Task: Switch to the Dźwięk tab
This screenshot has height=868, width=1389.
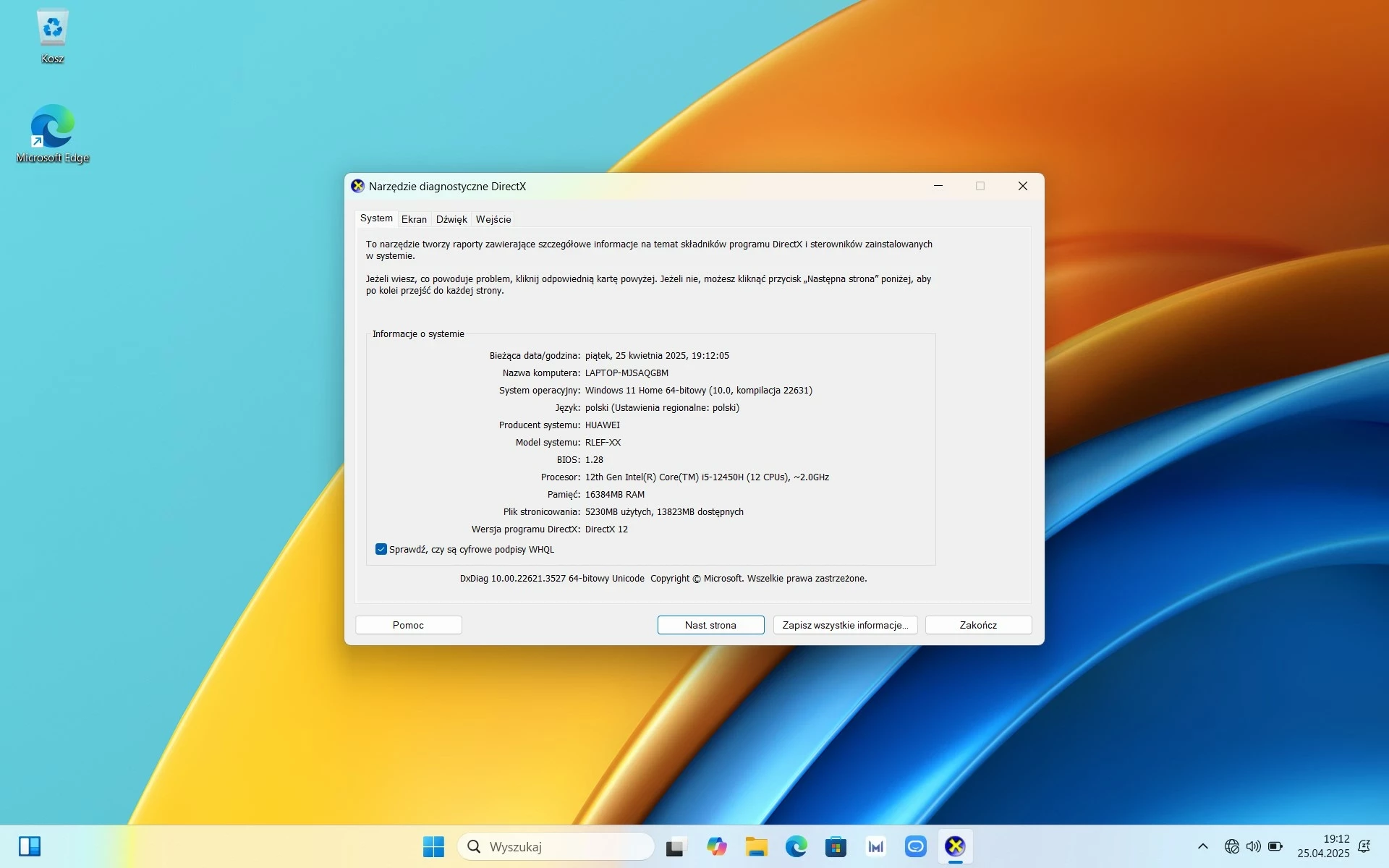Action: click(451, 219)
